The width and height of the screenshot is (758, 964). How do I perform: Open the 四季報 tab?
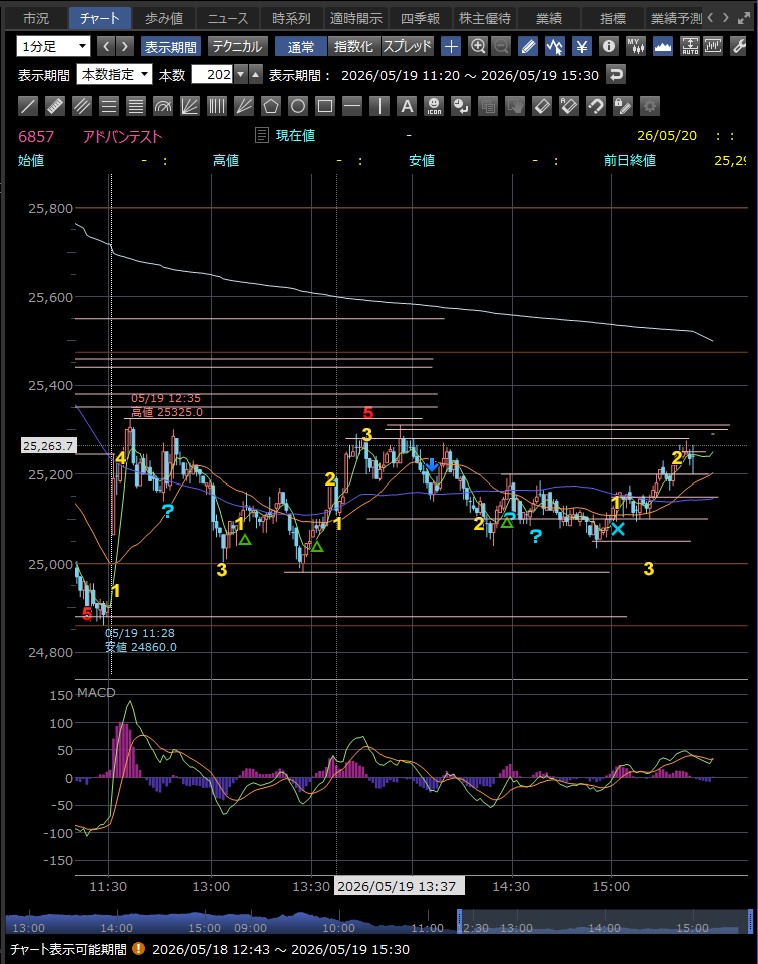(420, 18)
